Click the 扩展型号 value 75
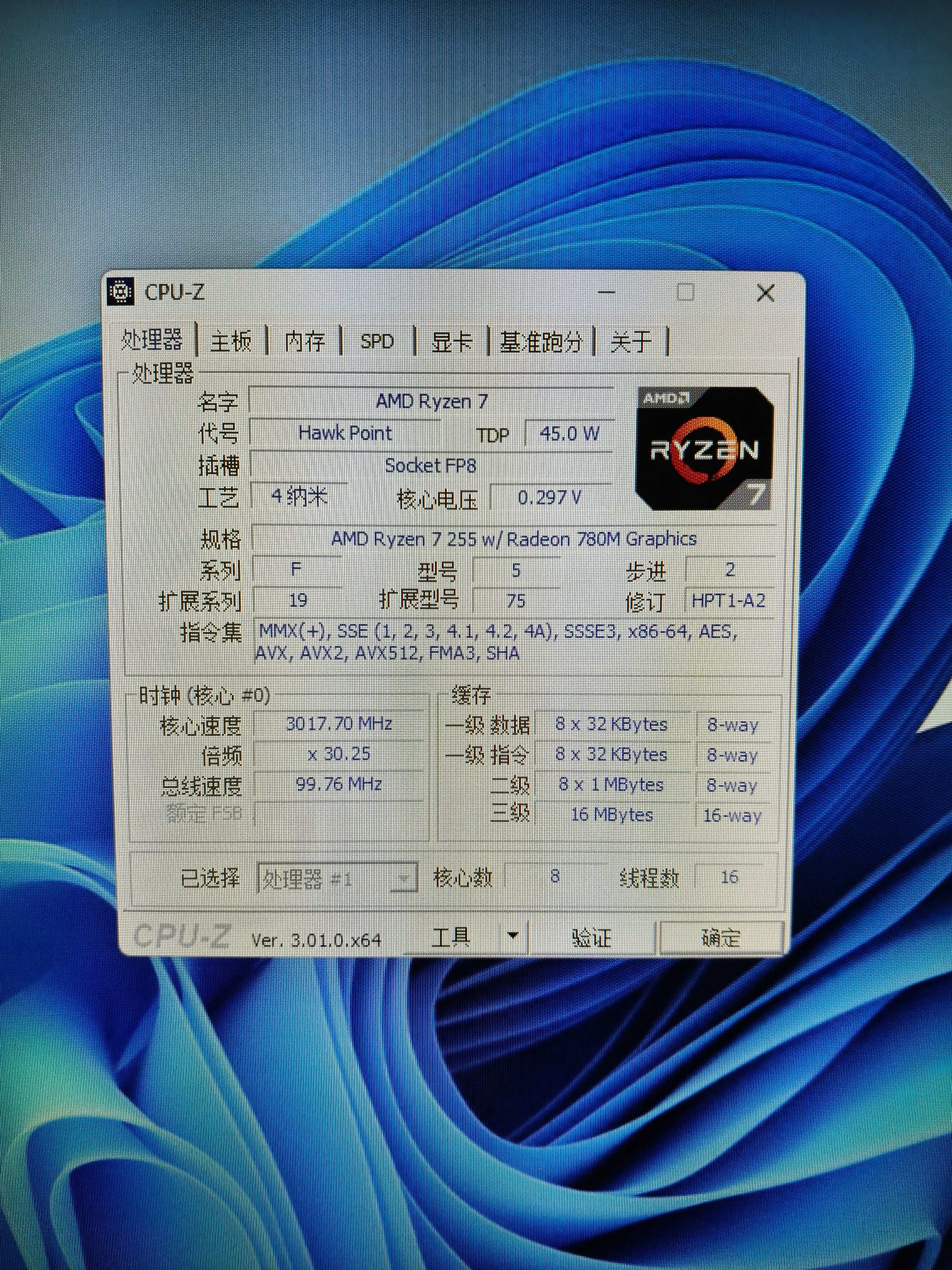Screen dimensions: 952x1270 pyautogui.click(x=516, y=601)
